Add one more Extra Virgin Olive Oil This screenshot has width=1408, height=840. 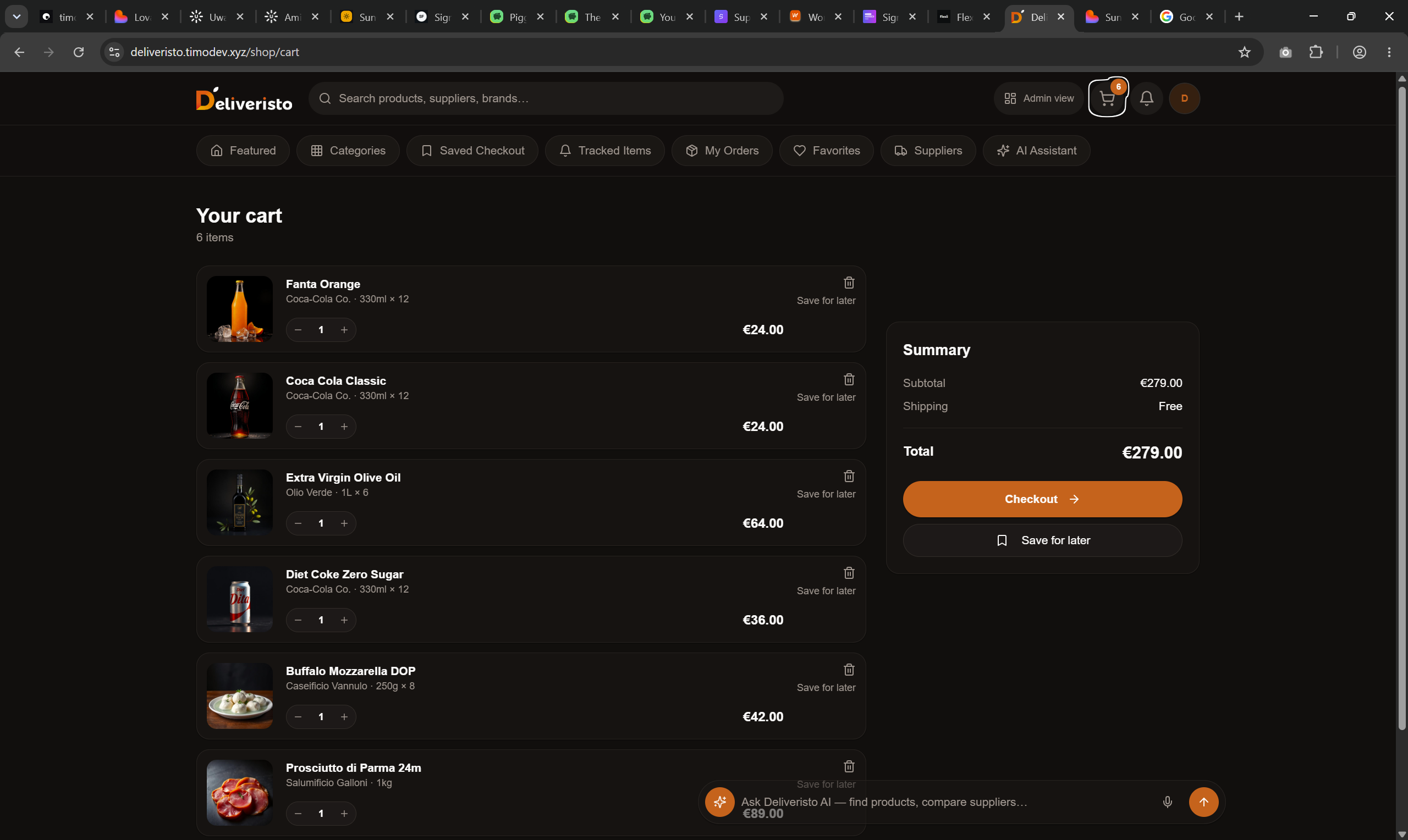tap(344, 523)
